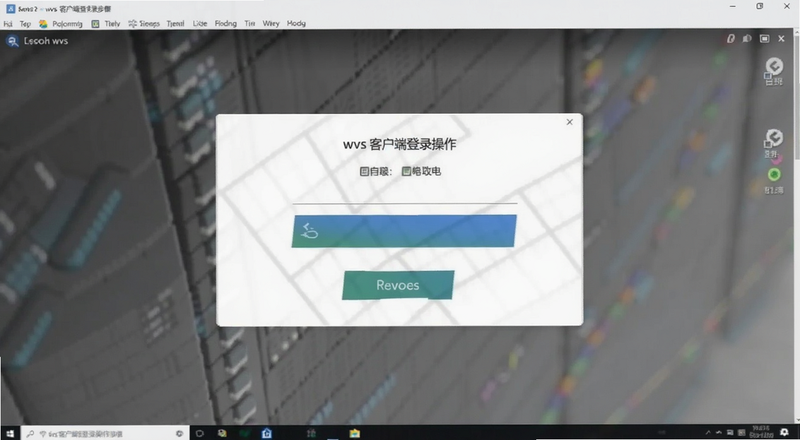Click the Task View circle icon in the taskbar
The height and width of the screenshot is (440, 800).
pos(199,433)
